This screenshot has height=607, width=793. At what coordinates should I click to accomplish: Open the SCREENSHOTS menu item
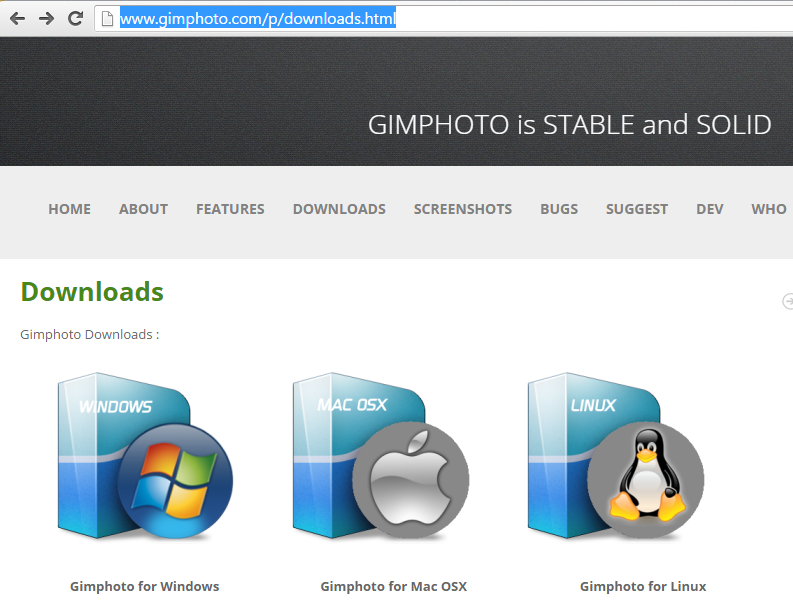point(463,209)
